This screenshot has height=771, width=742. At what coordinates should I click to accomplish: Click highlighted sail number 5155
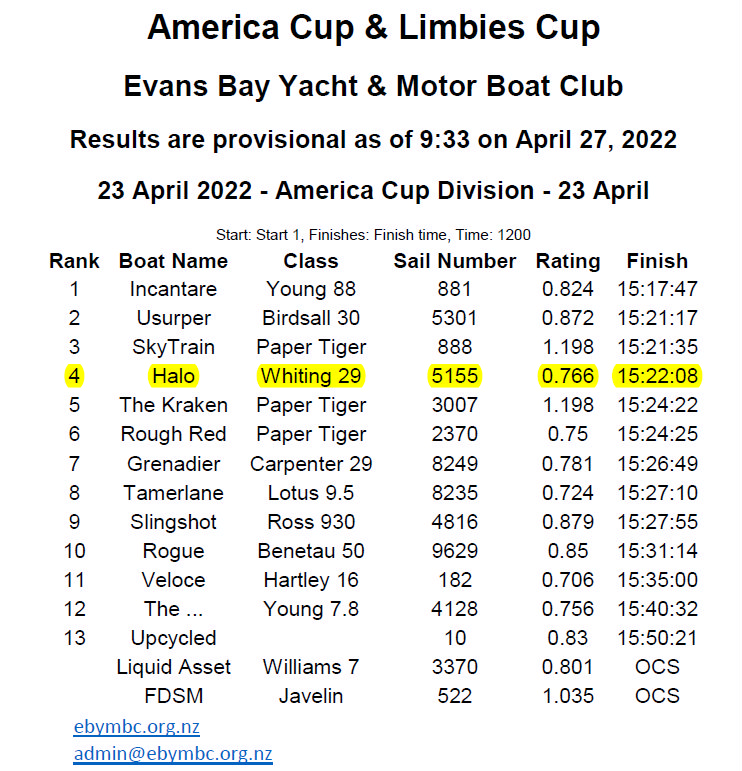tap(455, 377)
